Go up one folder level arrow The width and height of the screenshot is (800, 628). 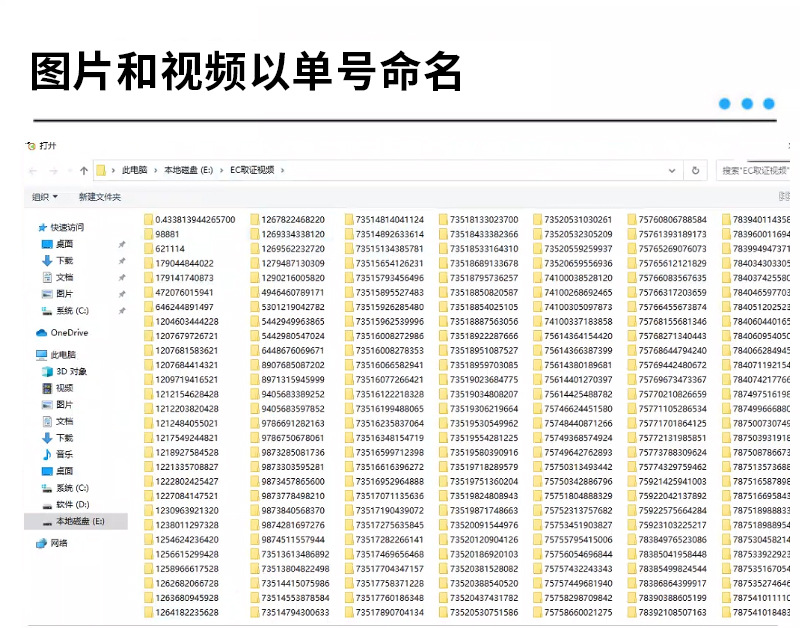point(84,171)
